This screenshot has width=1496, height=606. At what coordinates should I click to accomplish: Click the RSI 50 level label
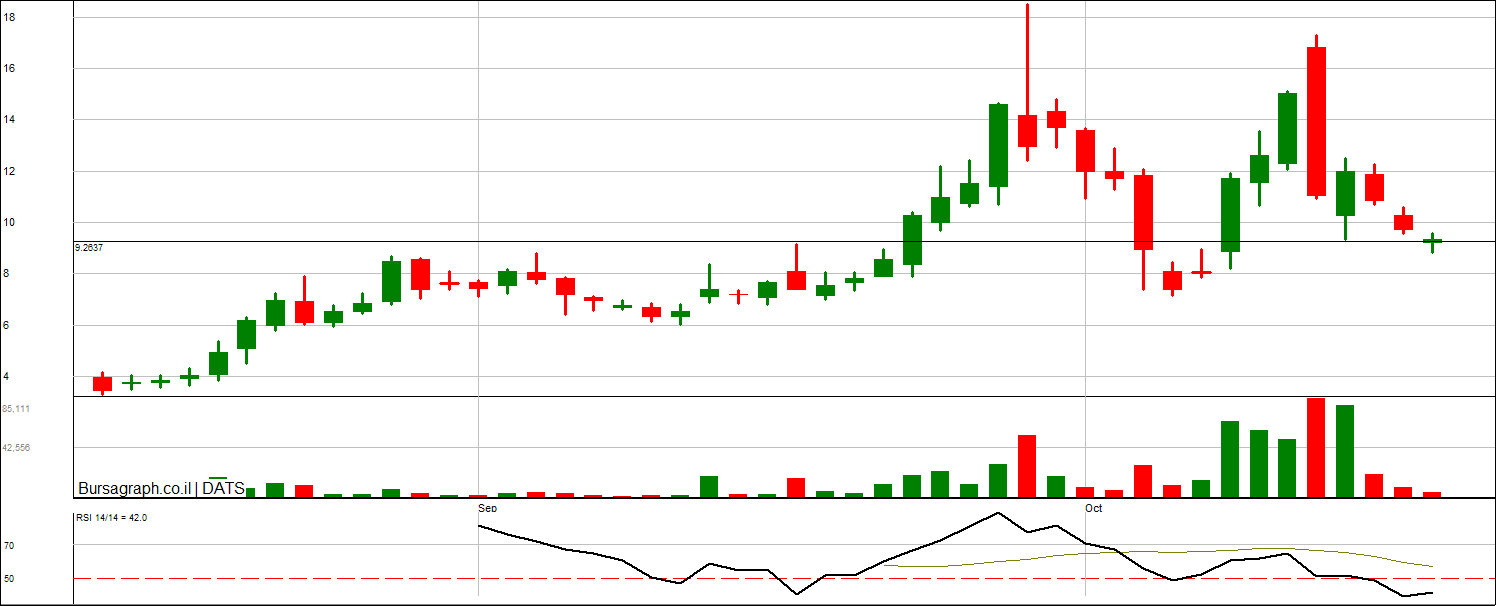pyautogui.click(x=8, y=579)
